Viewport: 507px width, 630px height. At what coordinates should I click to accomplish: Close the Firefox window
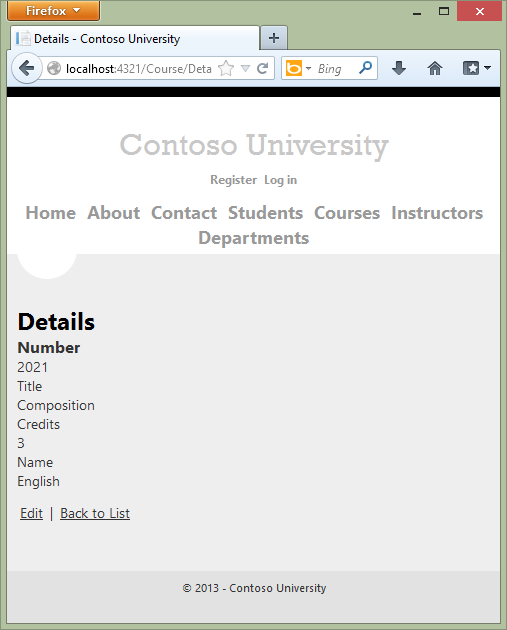pos(480,11)
